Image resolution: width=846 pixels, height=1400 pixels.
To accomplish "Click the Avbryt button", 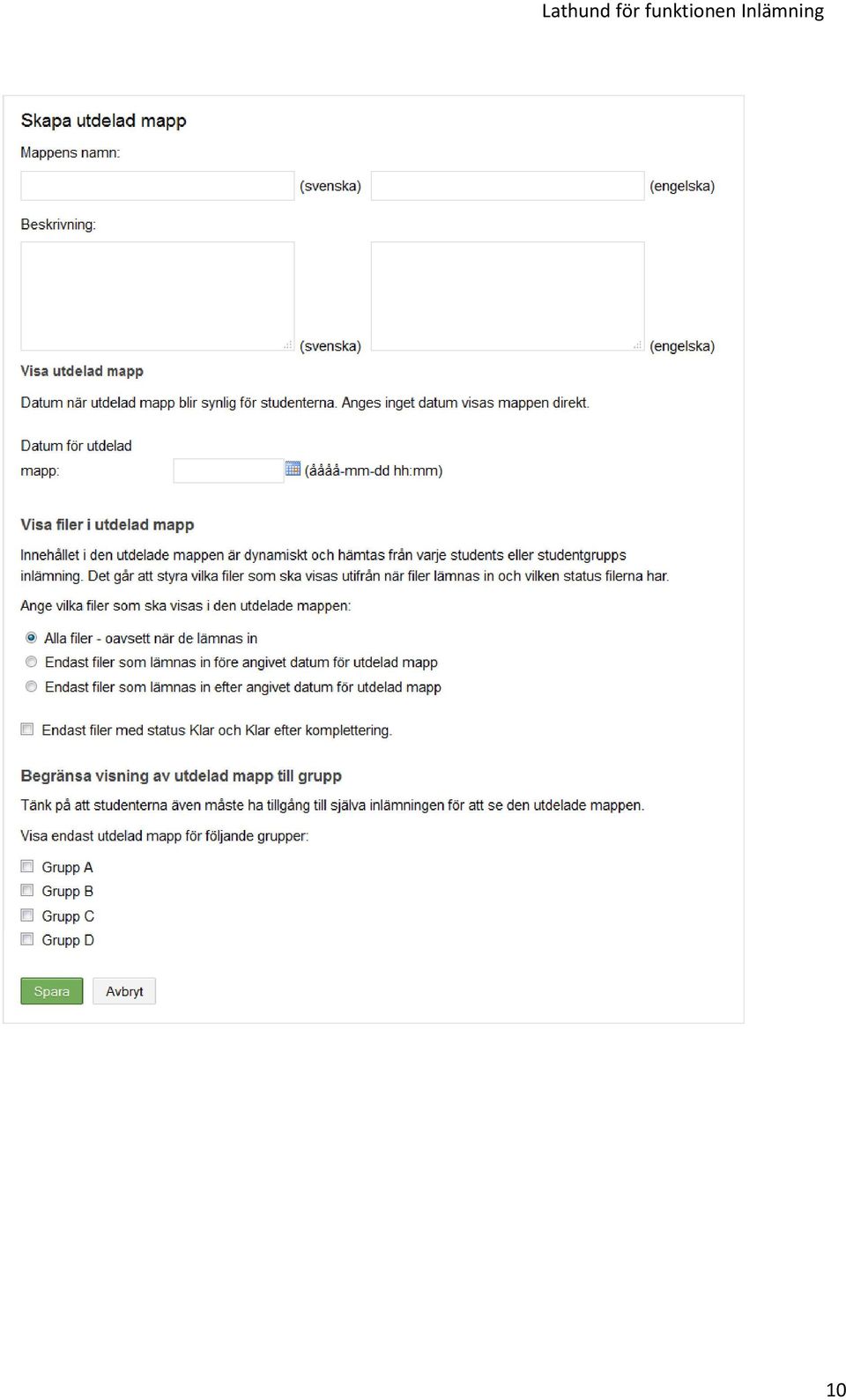I will tap(124, 991).
